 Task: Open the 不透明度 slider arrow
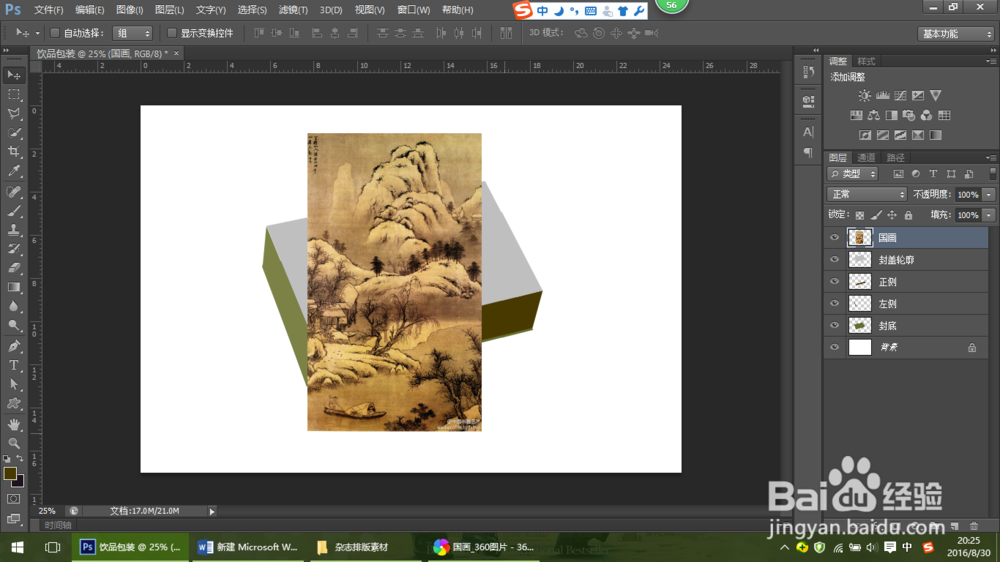tap(989, 195)
